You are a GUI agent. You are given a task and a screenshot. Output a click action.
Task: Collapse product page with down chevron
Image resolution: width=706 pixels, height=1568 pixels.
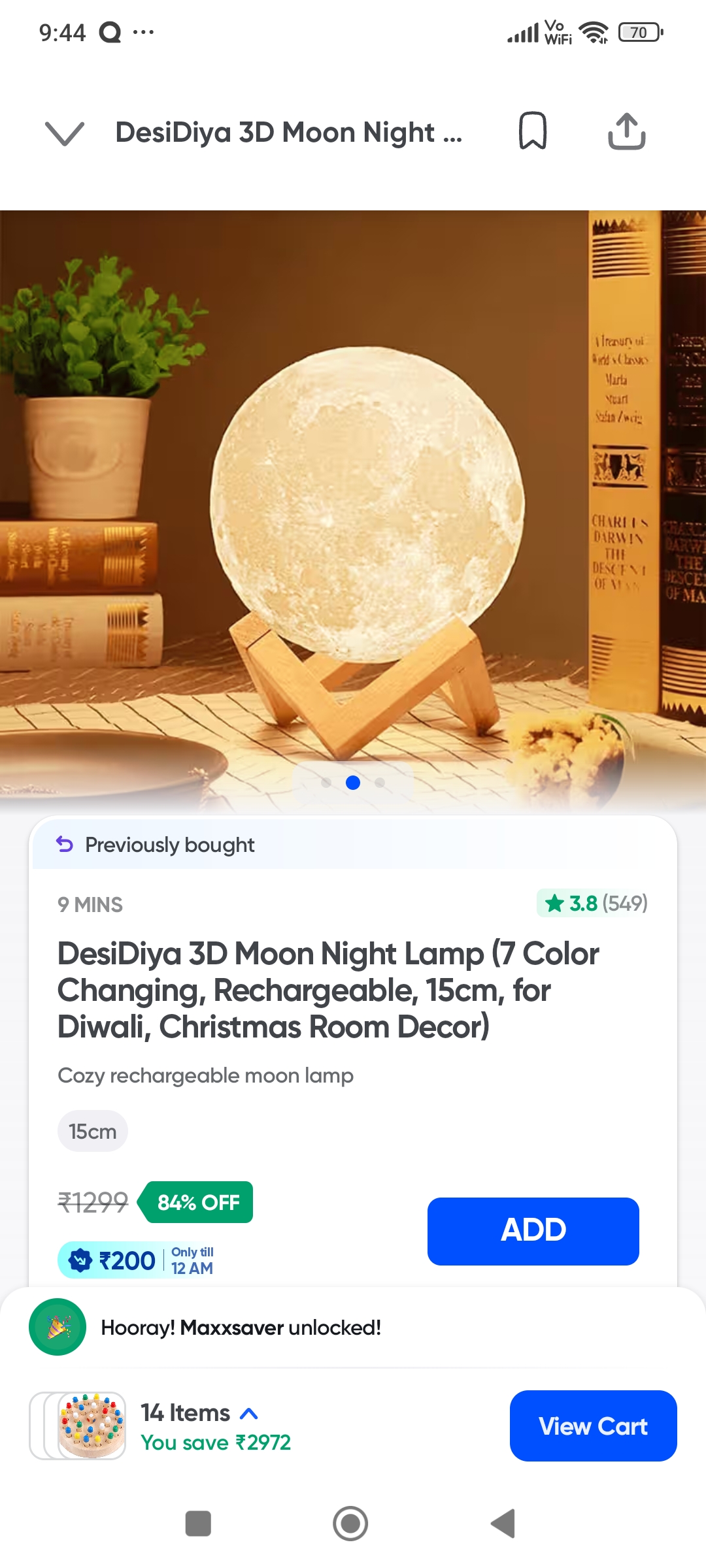point(65,133)
